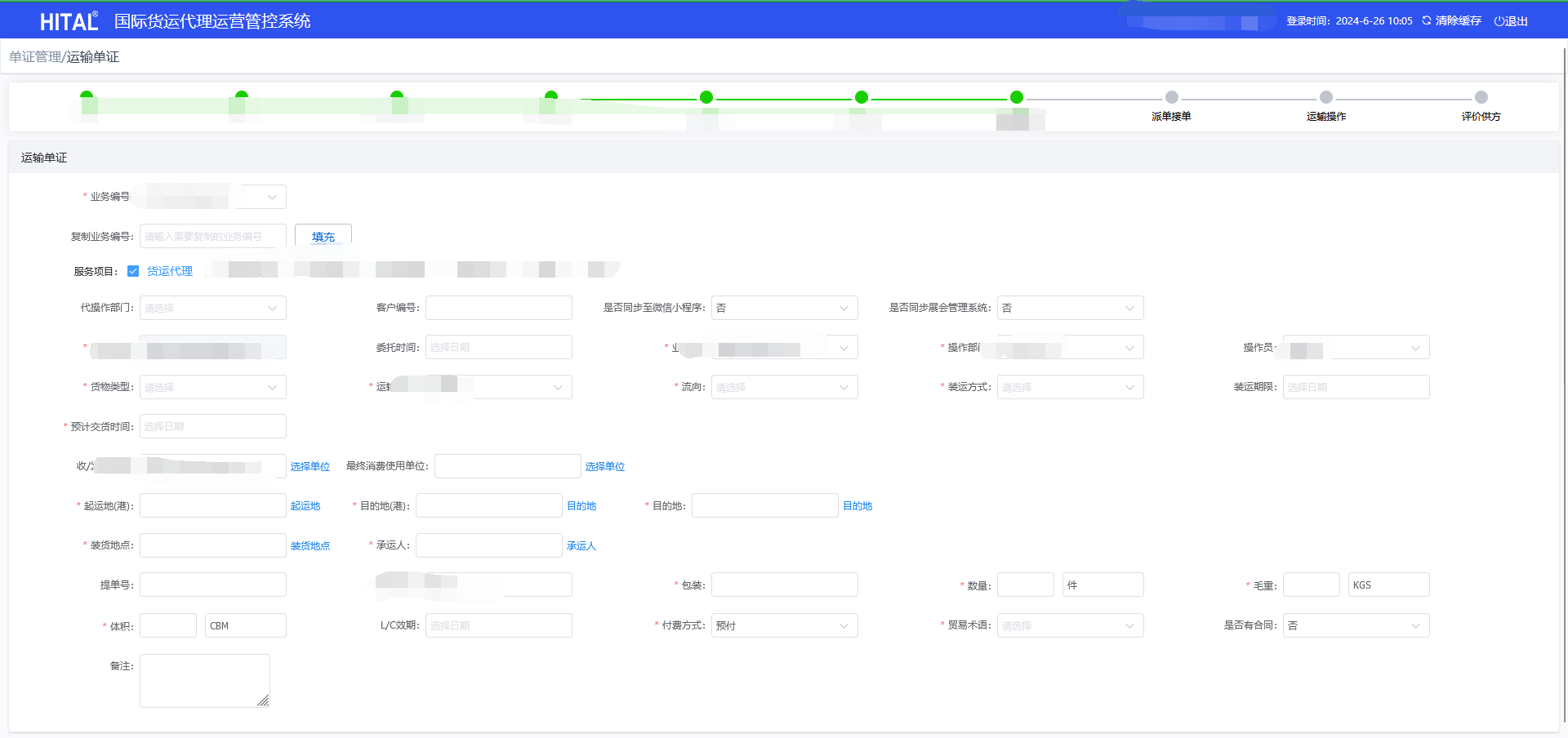The width and height of the screenshot is (1568, 738).
Task: Click the 清除缓存 link
Action: click(x=1459, y=21)
